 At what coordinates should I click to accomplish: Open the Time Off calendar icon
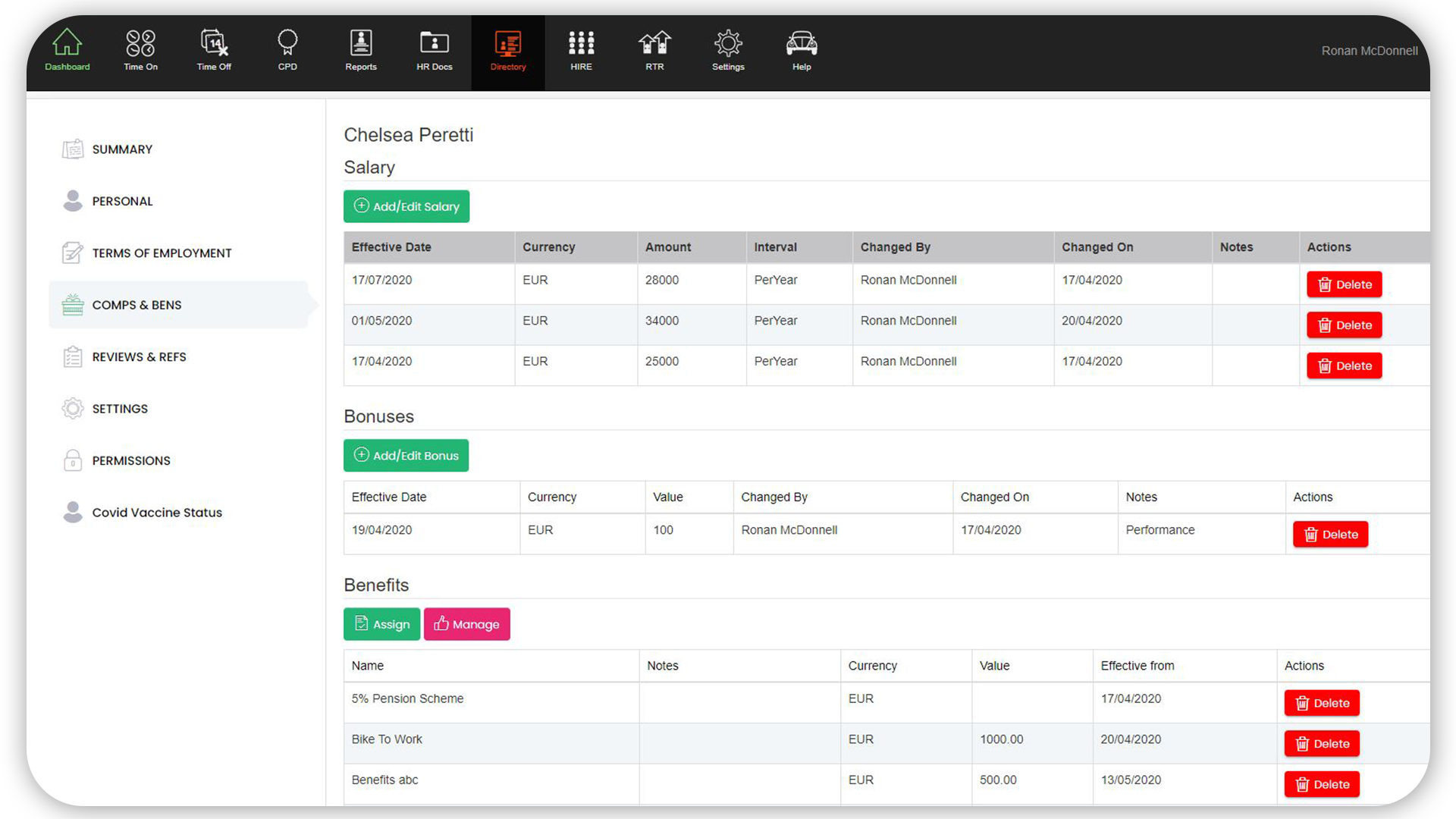pyautogui.click(x=214, y=43)
